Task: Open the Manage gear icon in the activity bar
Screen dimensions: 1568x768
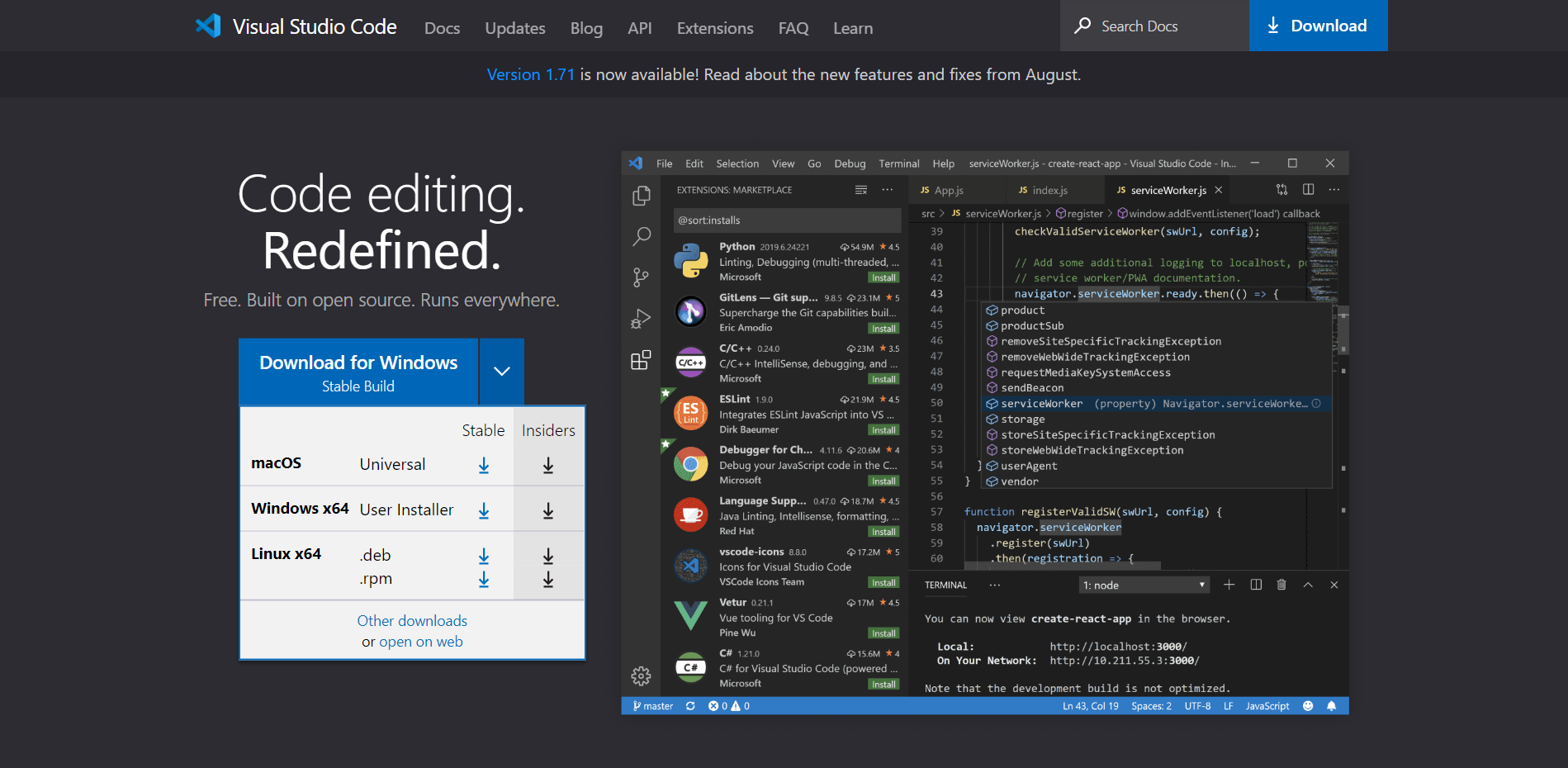Action: [641, 676]
